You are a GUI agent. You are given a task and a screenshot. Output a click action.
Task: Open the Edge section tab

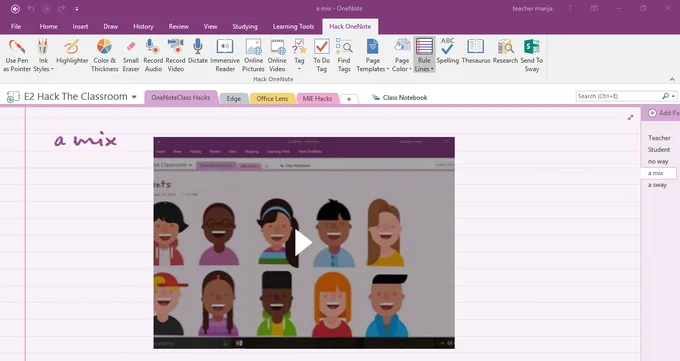pos(233,98)
